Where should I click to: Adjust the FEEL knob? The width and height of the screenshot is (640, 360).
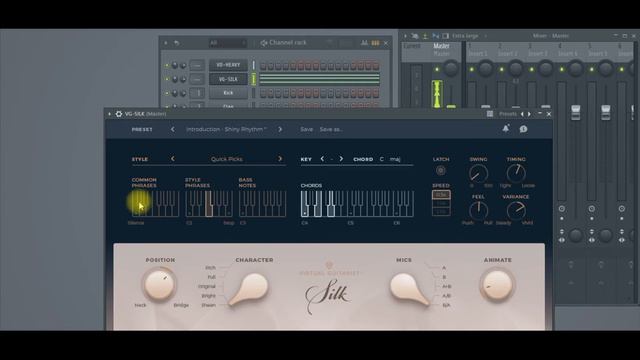pyautogui.click(x=478, y=211)
